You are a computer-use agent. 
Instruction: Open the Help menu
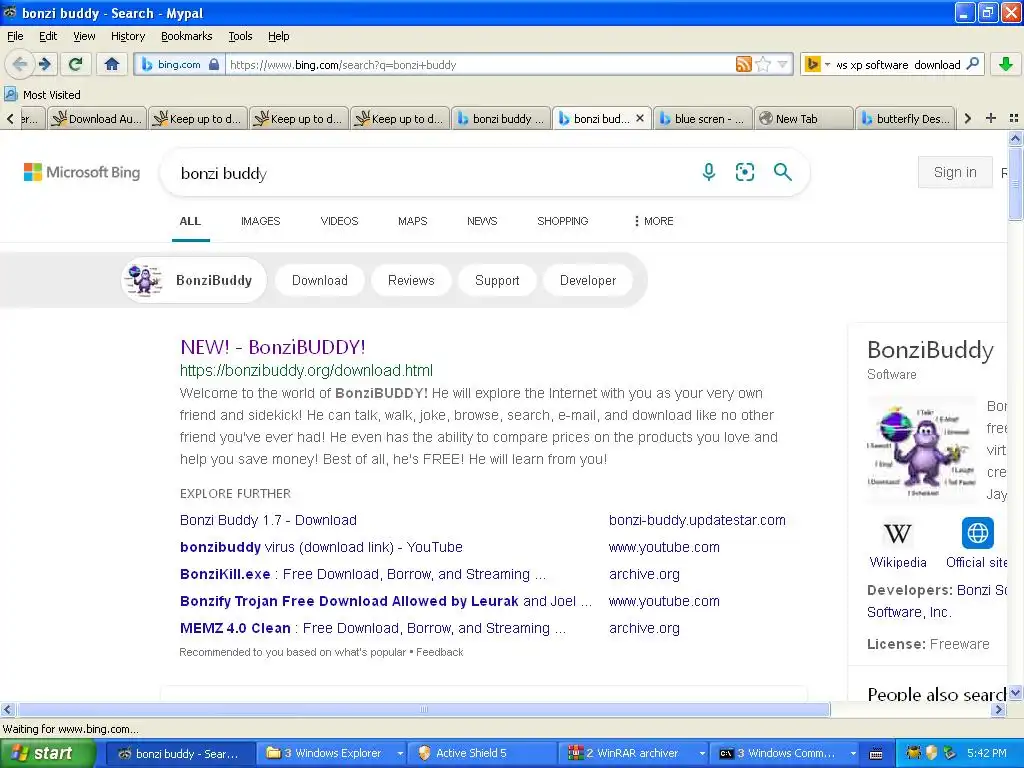coord(278,36)
